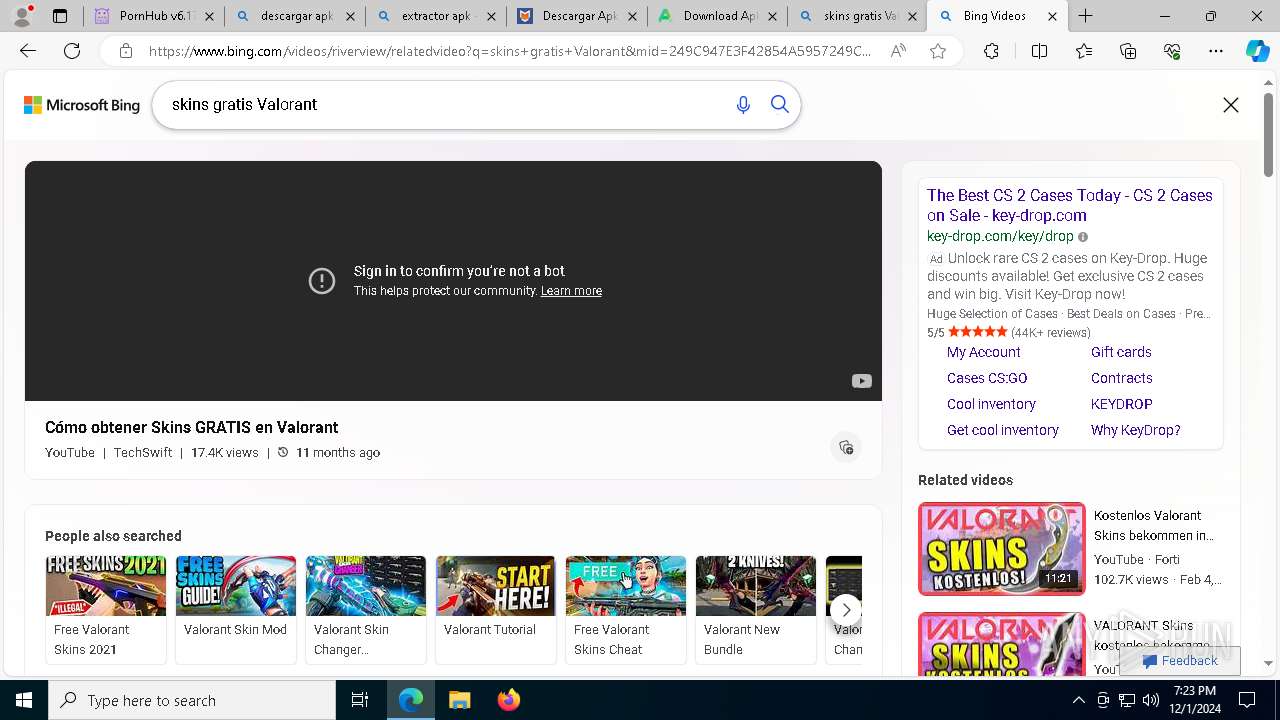Image resolution: width=1280 pixels, height=720 pixels.
Task: Launch Copilot sidebar icon
Action: point(1257,51)
